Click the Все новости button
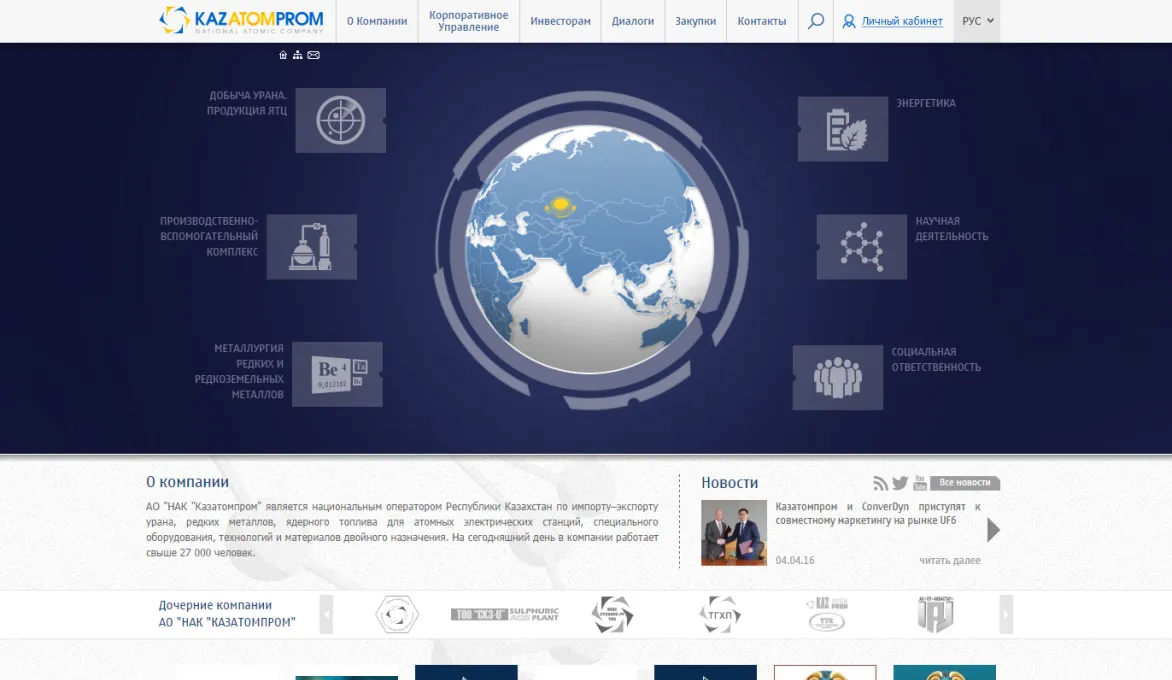Viewport: 1172px width, 680px height. coord(965,483)
